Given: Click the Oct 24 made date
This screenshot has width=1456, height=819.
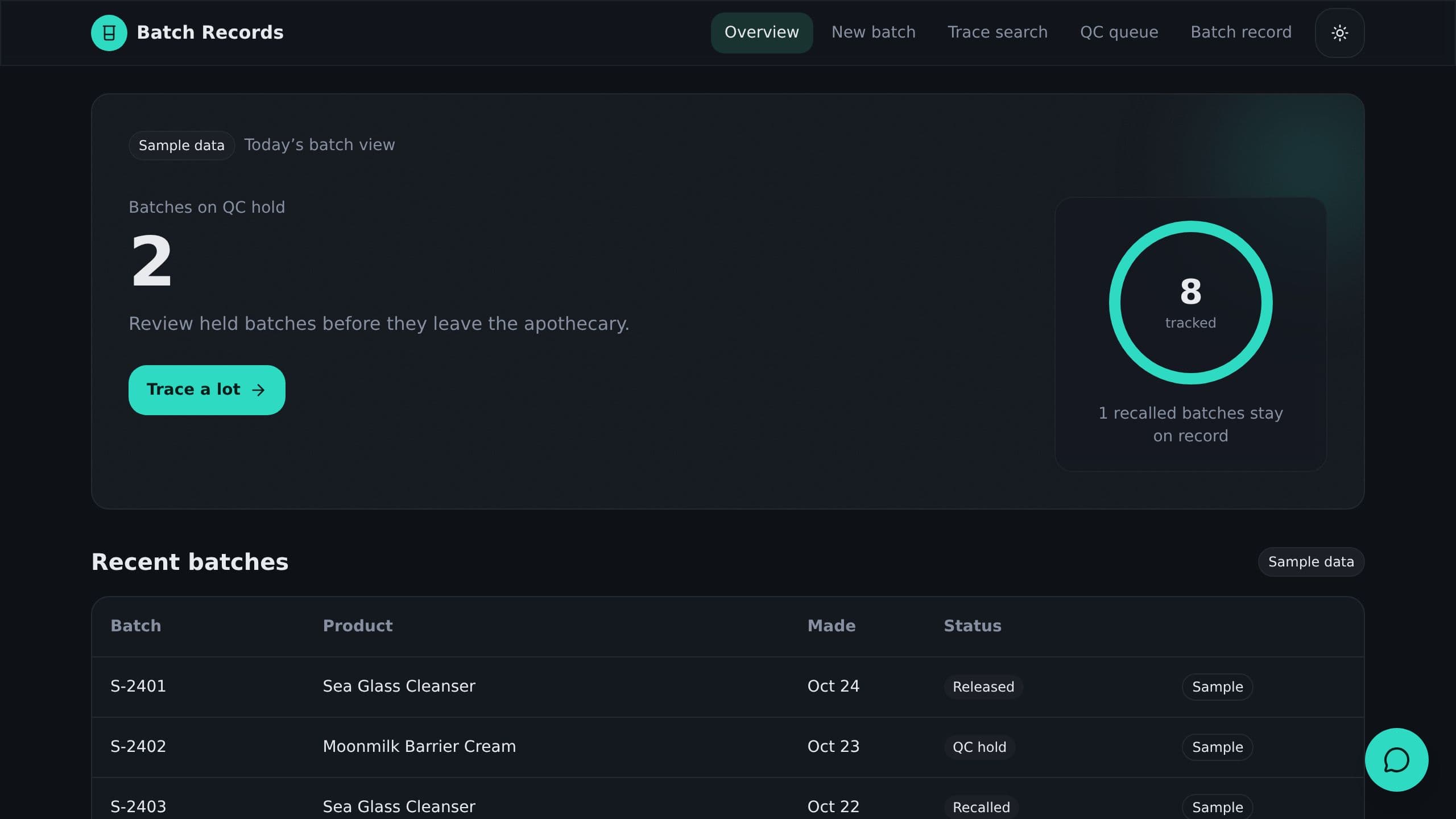Looking at the screenshot, I should (833, 686).
